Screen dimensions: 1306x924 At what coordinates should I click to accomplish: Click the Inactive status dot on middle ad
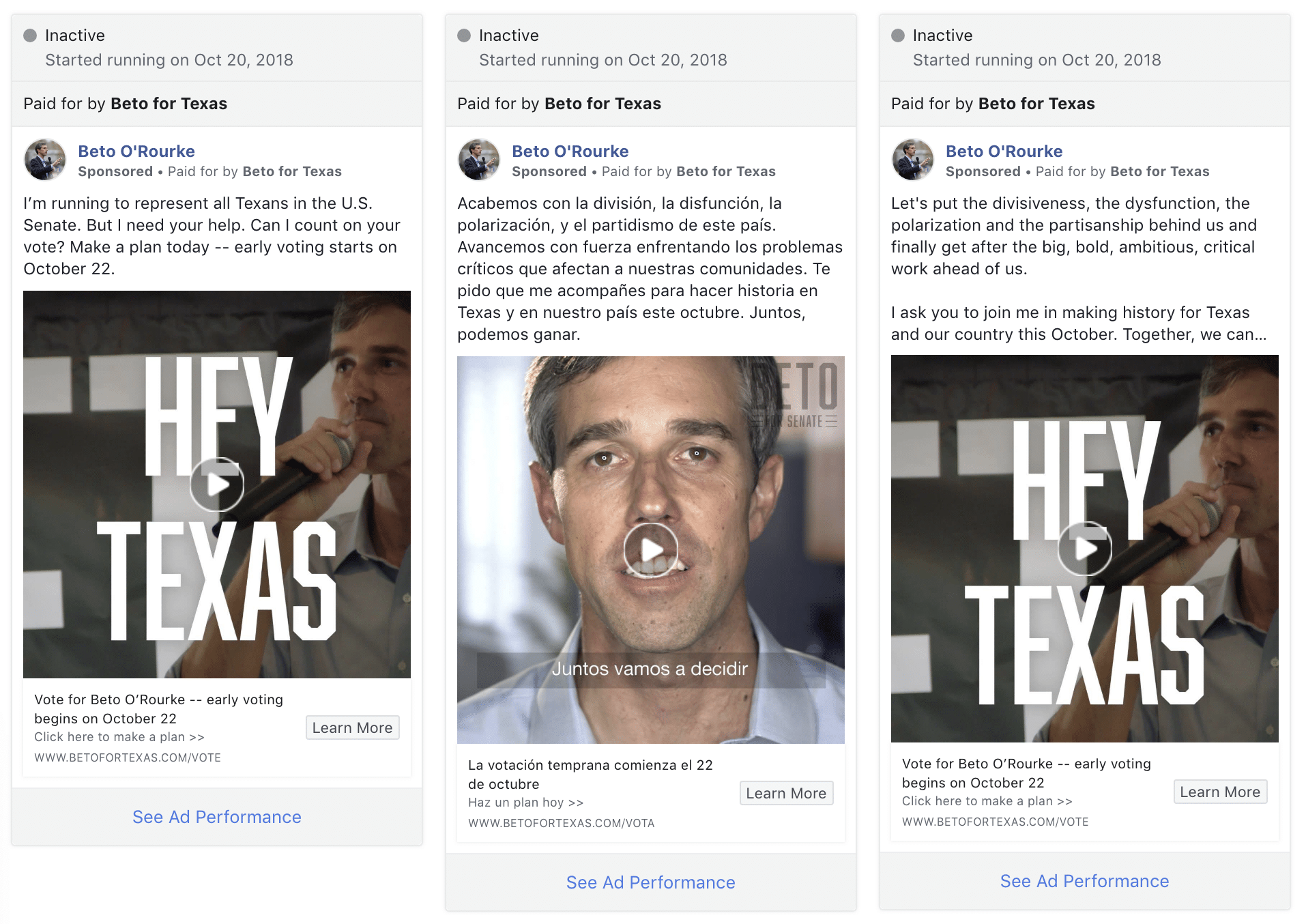click(464, 35)
